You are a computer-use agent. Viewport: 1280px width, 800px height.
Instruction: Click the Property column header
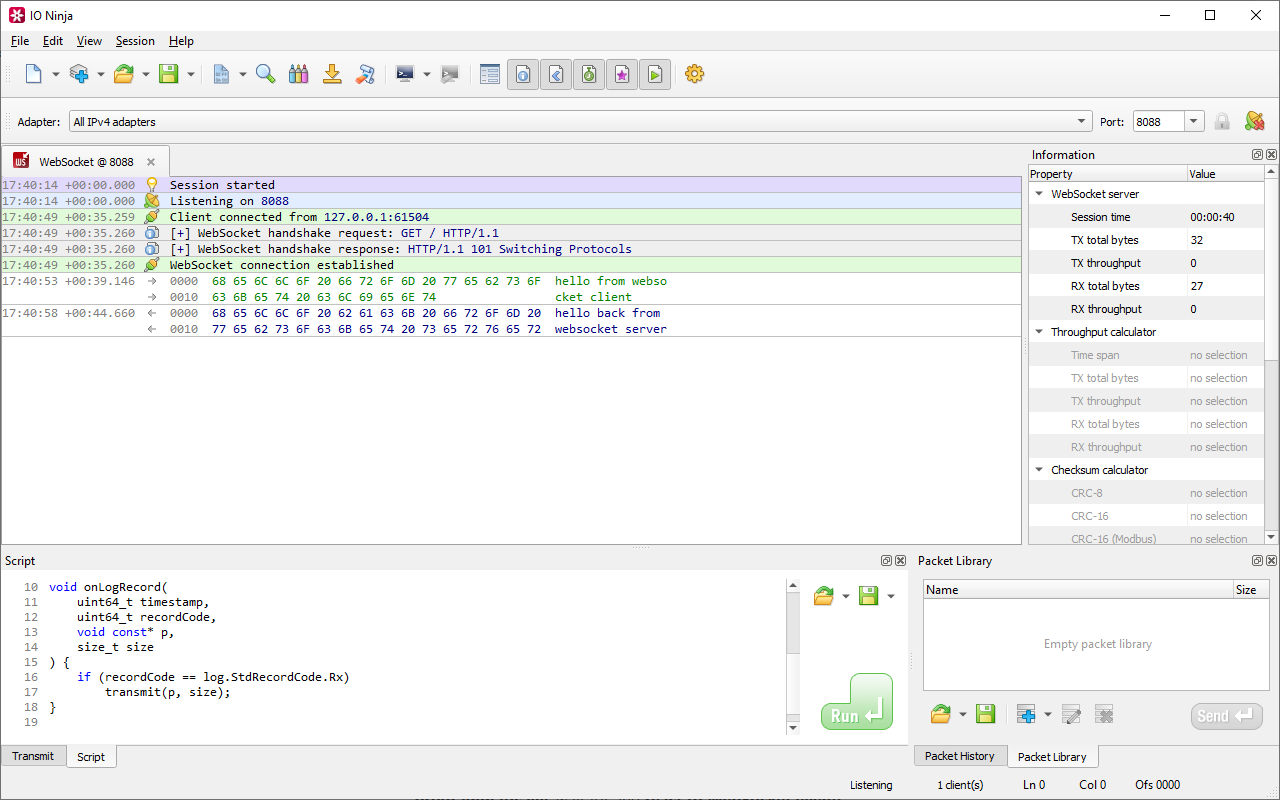coord(1107,174)
